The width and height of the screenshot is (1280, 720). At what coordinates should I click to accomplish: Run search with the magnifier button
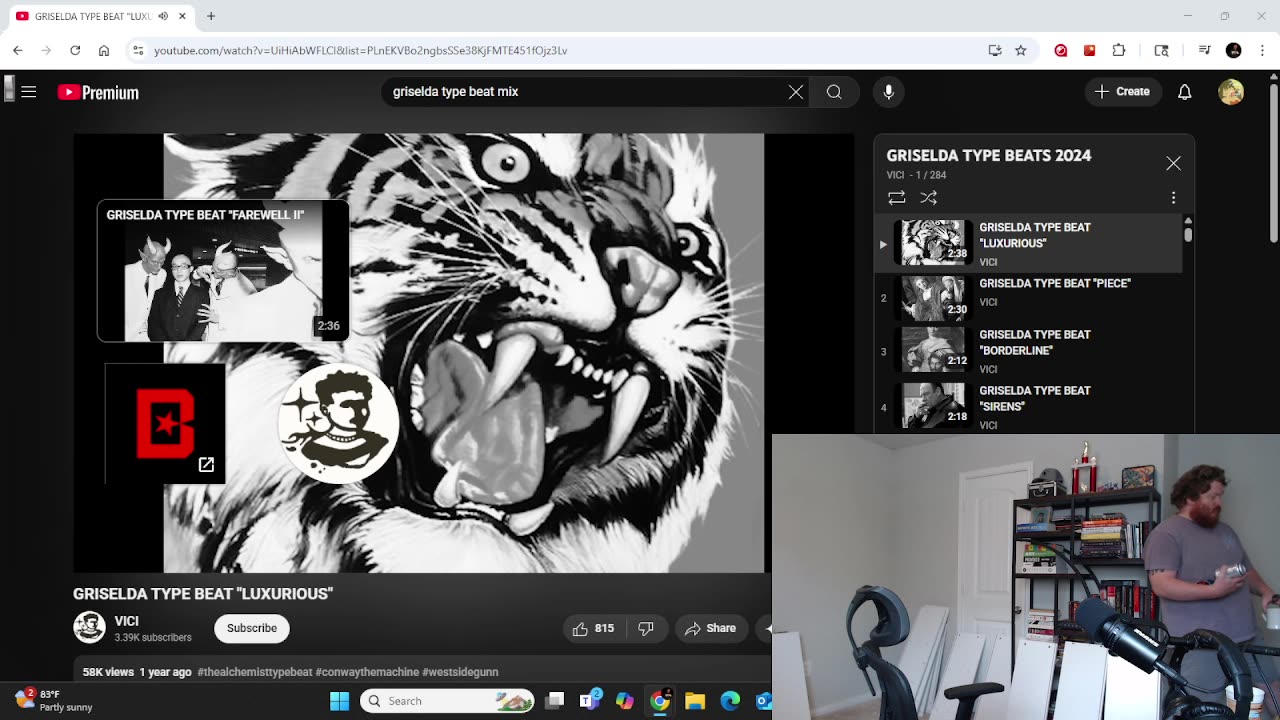(x=834, y=92)
